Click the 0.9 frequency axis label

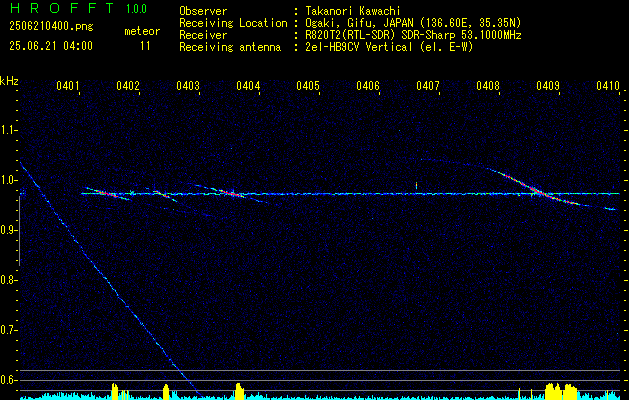click(x=8, y=230)
